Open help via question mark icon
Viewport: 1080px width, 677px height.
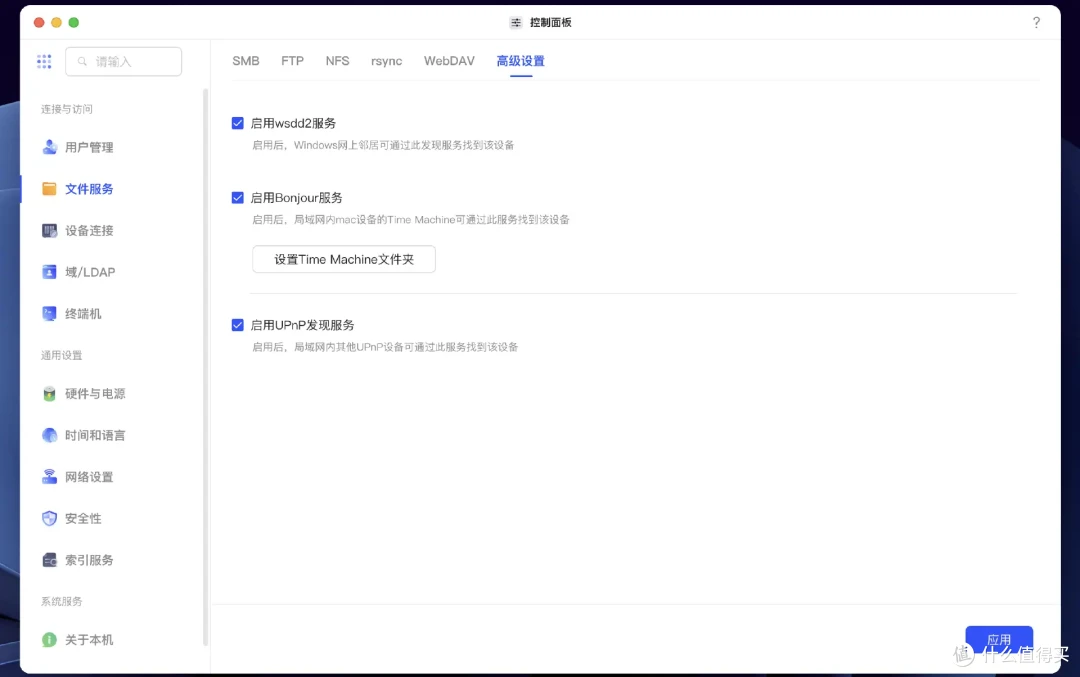(x=1036, y=23)
